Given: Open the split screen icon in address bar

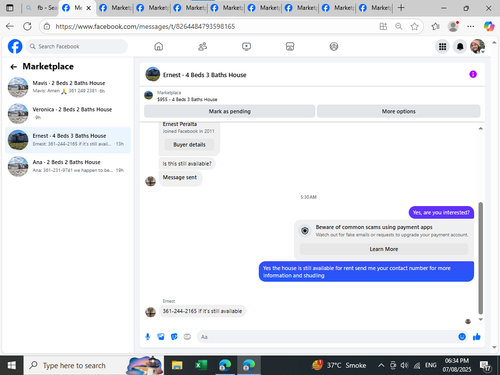Looking at the screenshot, I should click(x=383, y=26).
